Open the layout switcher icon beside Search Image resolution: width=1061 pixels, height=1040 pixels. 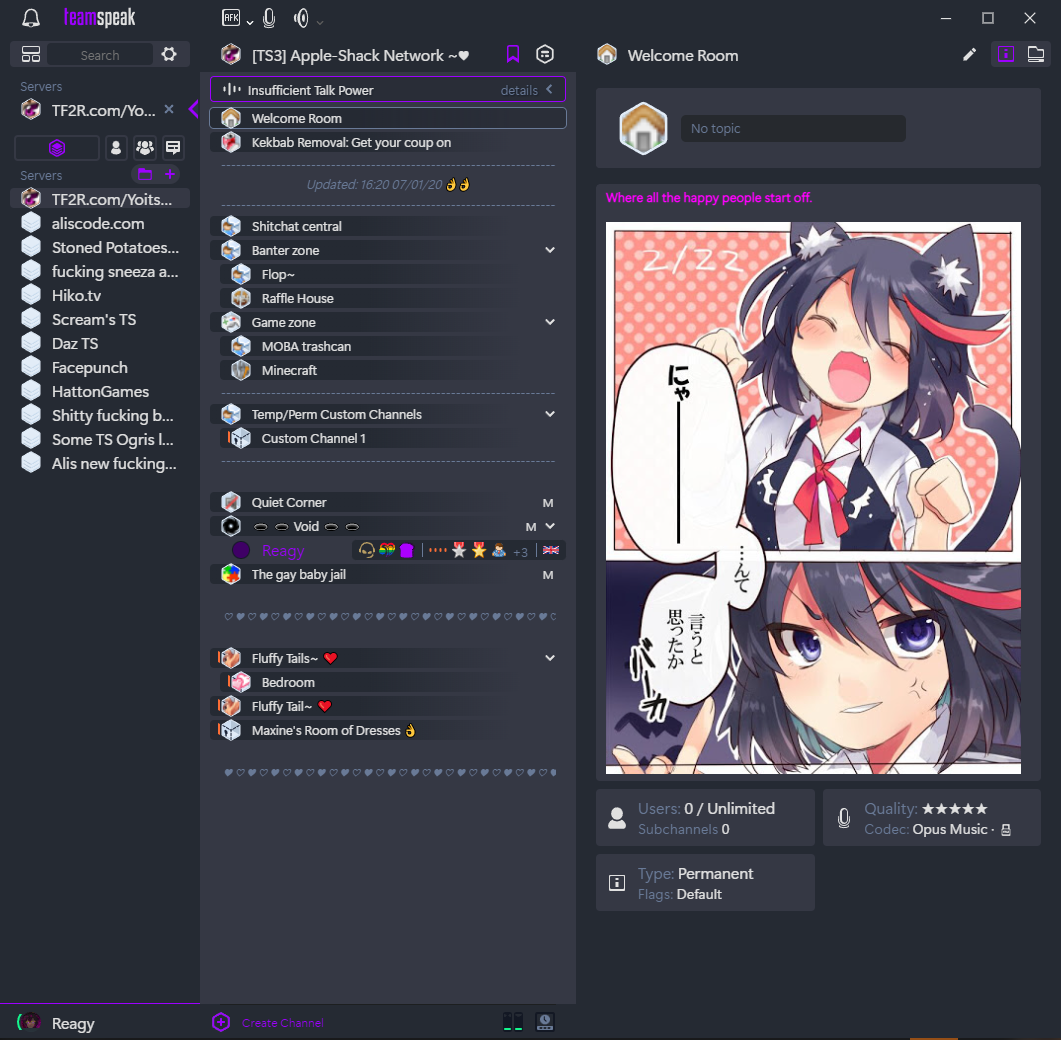[31, 54]
